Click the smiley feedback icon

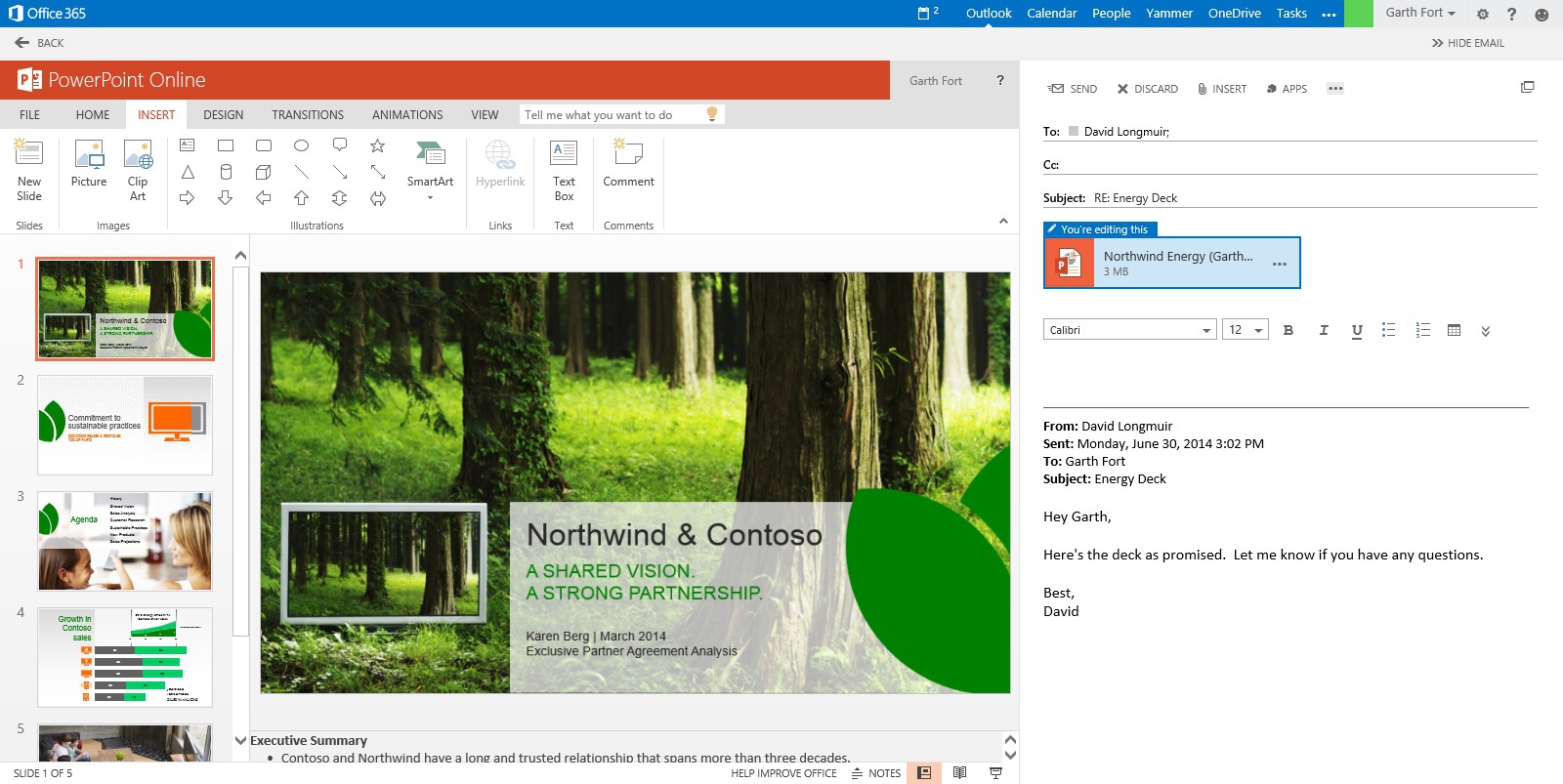[1542, 14]
